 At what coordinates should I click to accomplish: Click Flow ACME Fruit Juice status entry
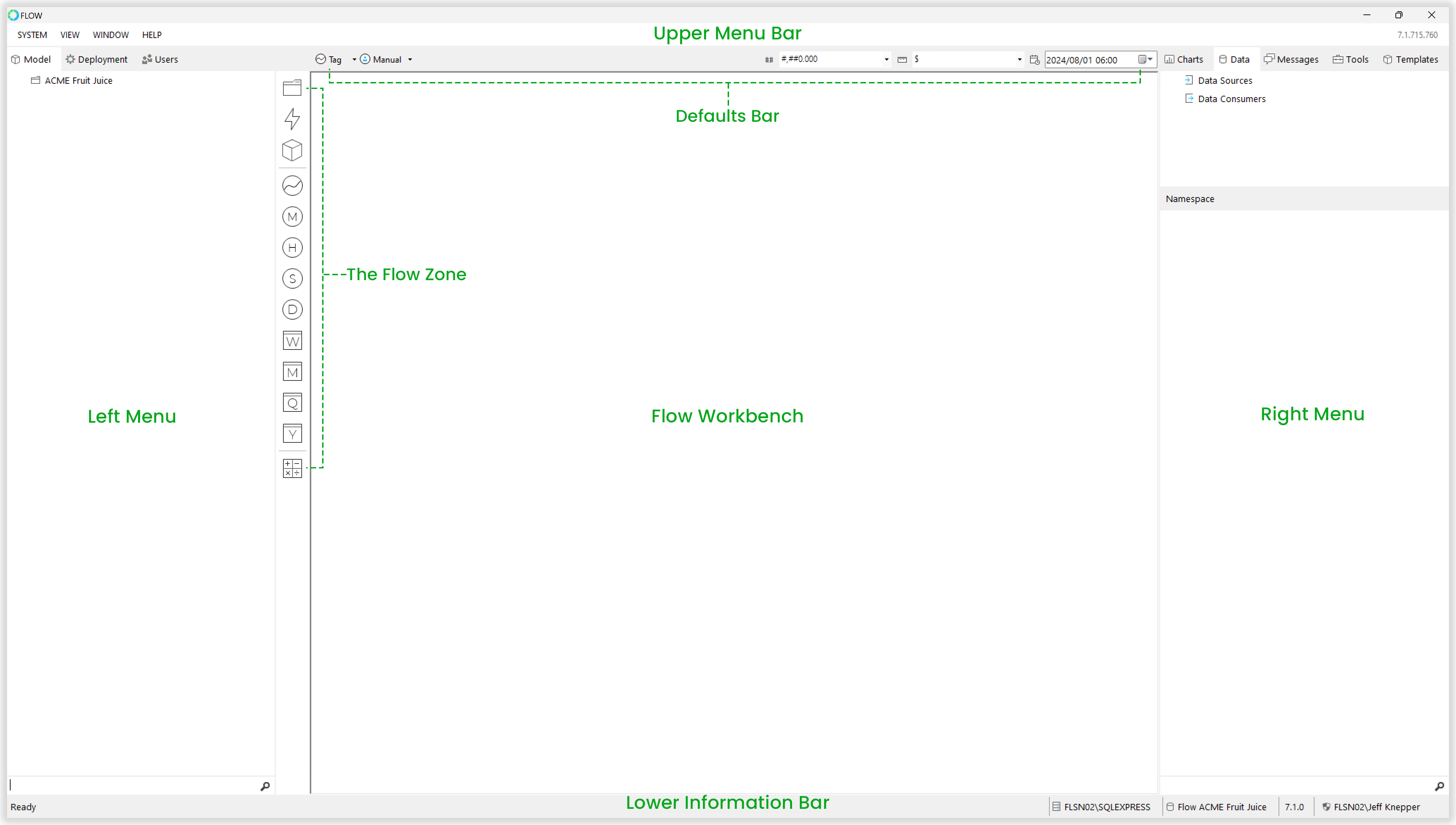[1216, 807]
